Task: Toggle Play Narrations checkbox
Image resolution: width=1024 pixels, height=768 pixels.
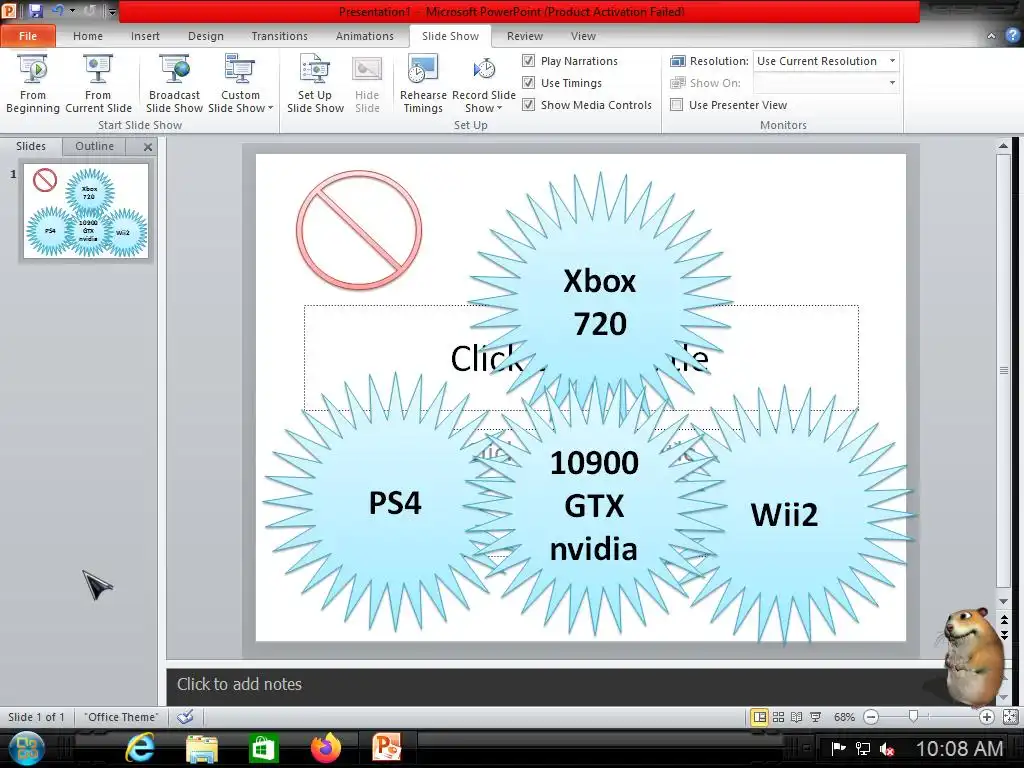Action: (528, 61)
